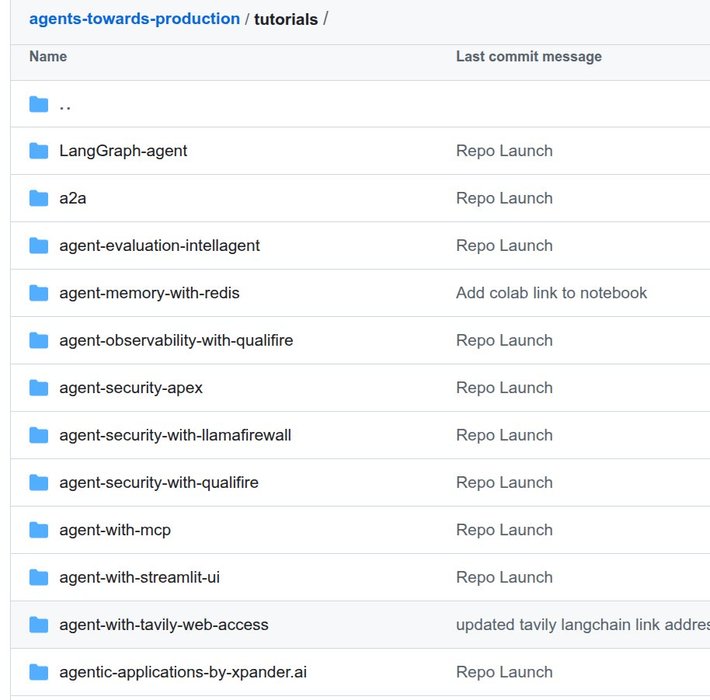Open Repo Launch commit for agent-observability-with-qualifire
Viewport: 710px width, 700px height.
pos(504,340)
